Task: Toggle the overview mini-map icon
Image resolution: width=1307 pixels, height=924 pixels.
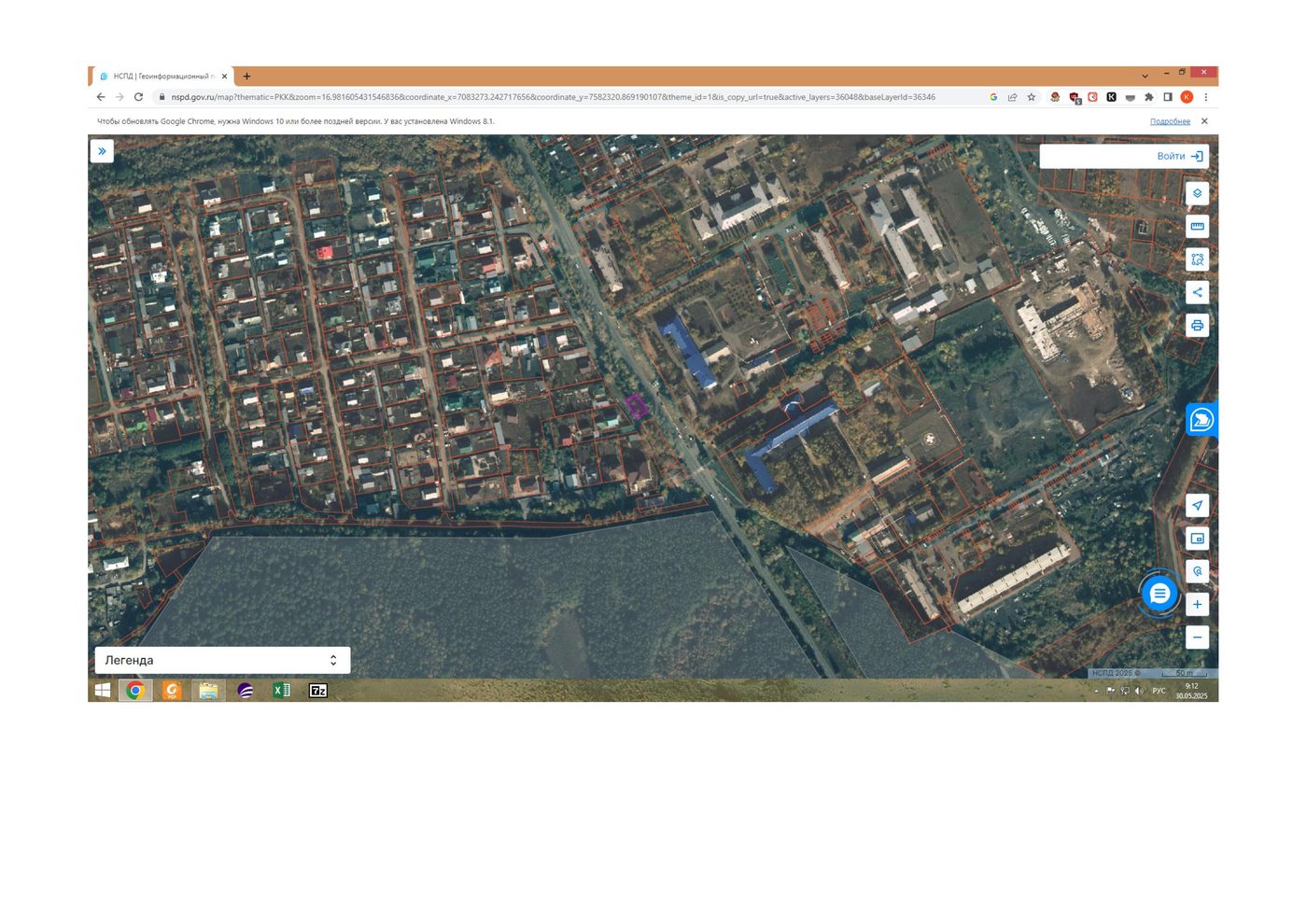Action: [1197, 539]
